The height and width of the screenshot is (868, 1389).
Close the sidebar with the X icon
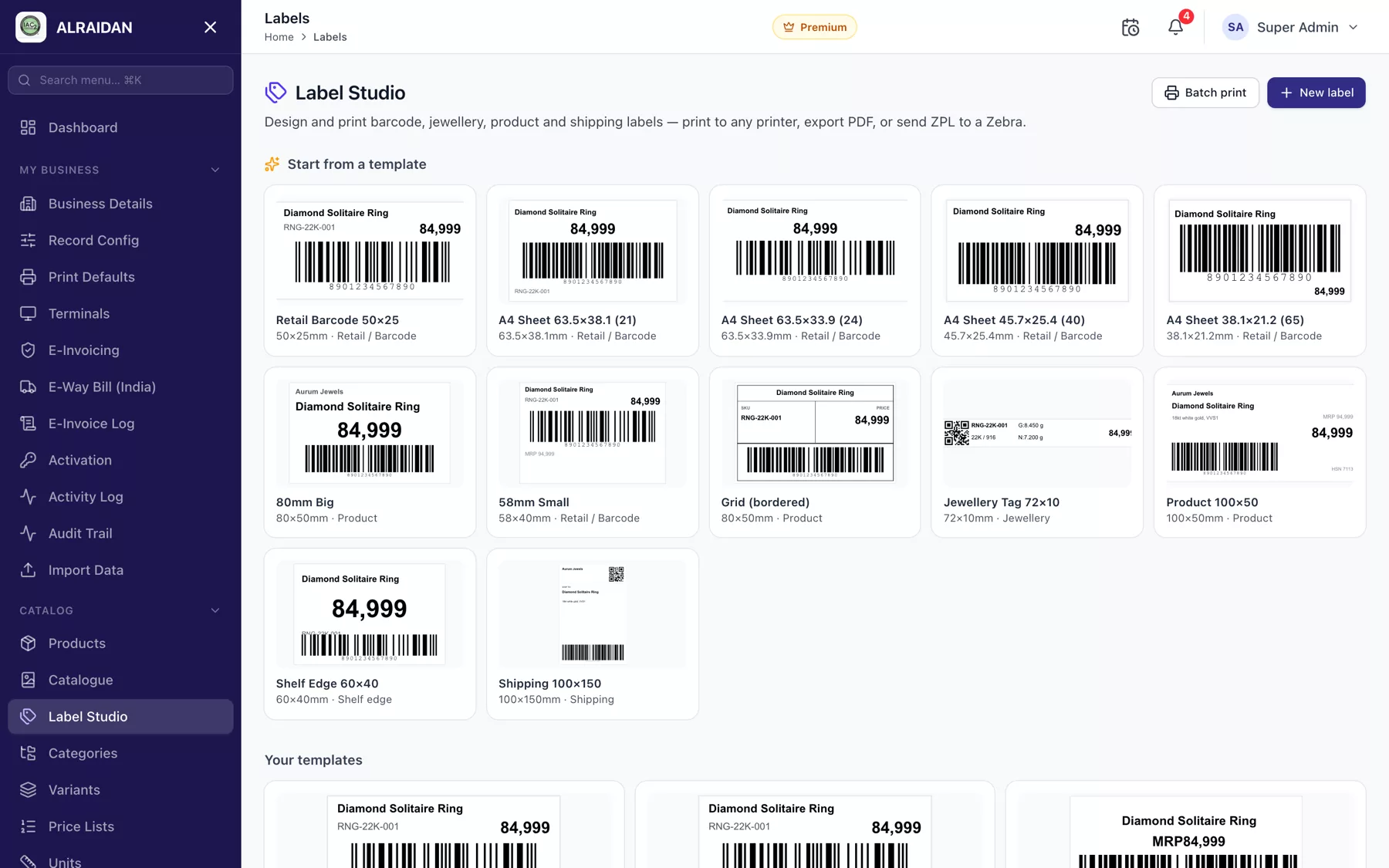[x=210, y=27]
